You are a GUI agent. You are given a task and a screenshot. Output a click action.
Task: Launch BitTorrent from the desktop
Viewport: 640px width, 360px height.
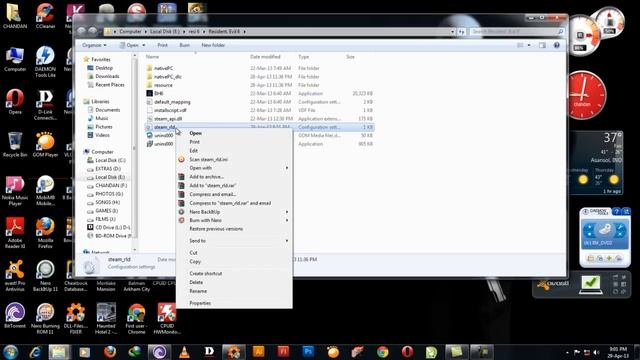click(x=15, y=315)
